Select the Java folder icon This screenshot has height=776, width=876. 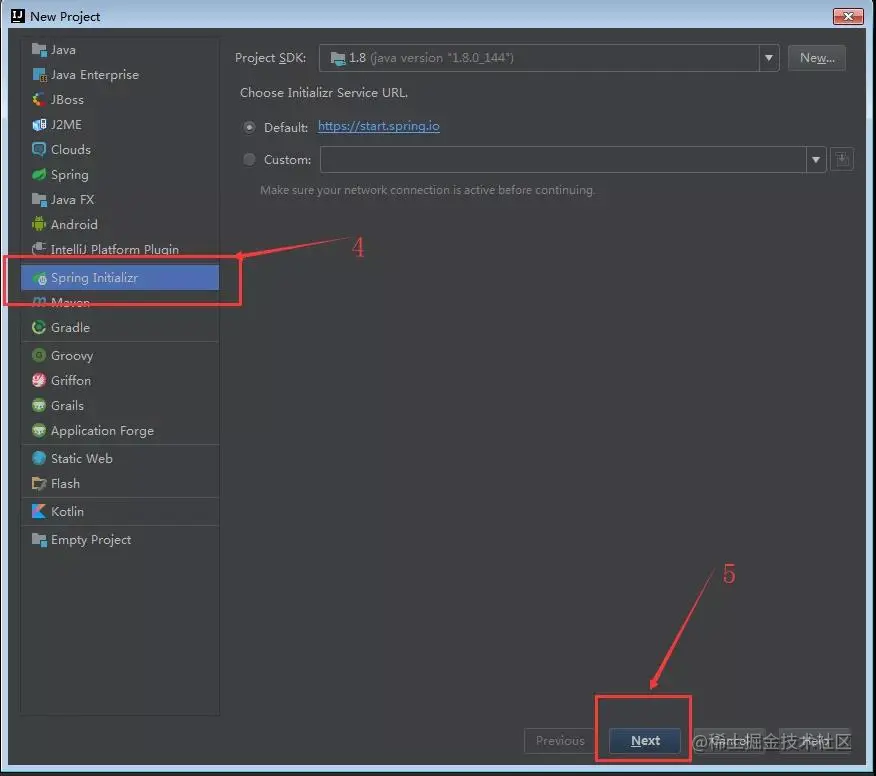tap(39, 50)
